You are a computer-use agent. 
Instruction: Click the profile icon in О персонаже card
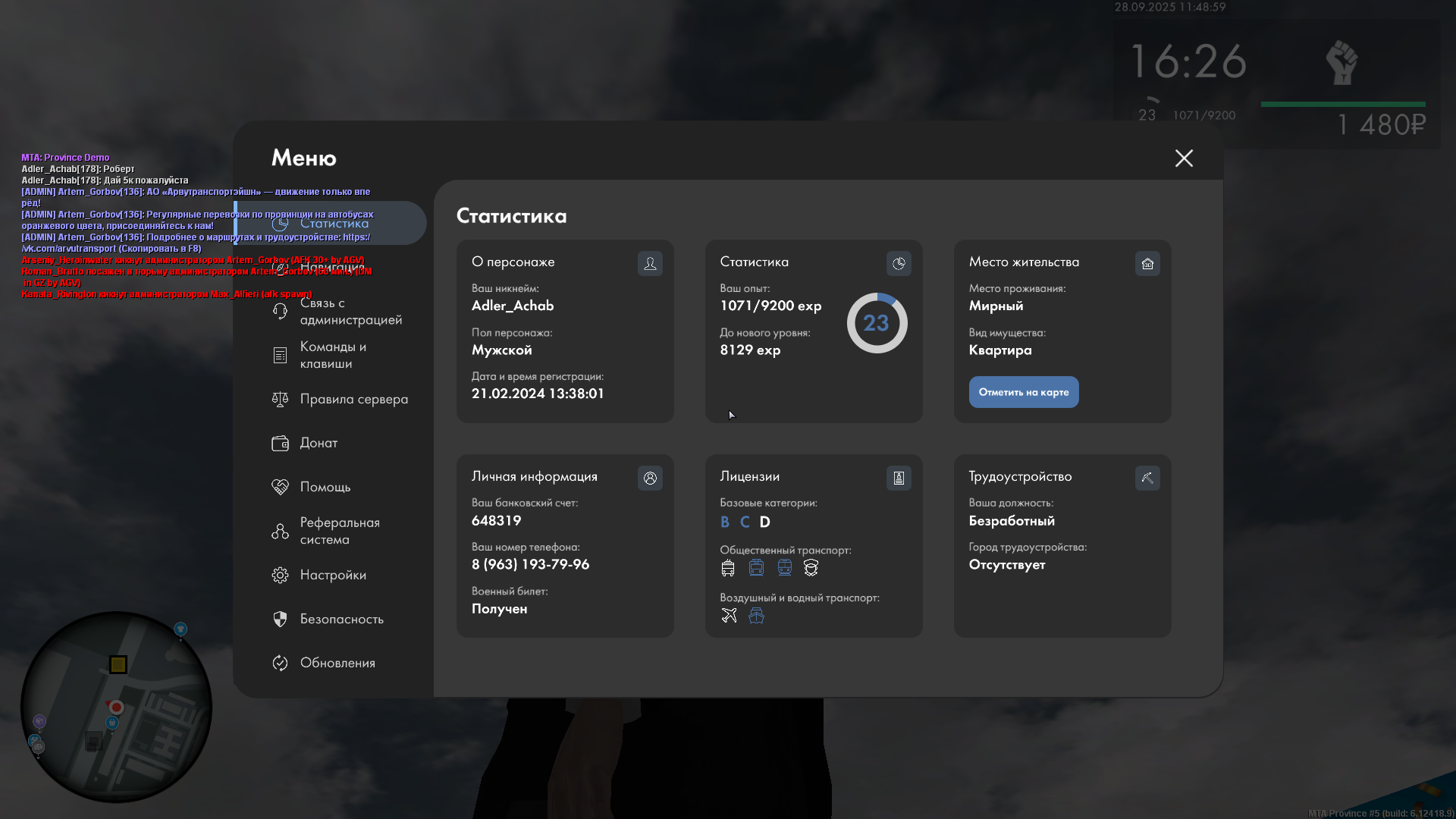tap(650, 263)
